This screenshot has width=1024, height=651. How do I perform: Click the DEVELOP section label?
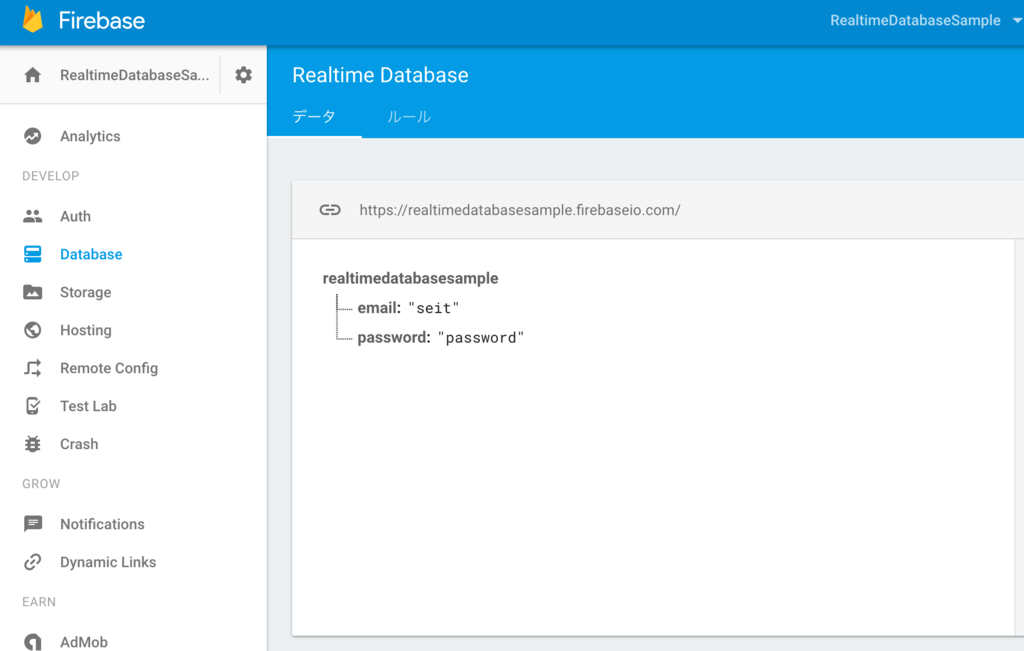[50, 176]
